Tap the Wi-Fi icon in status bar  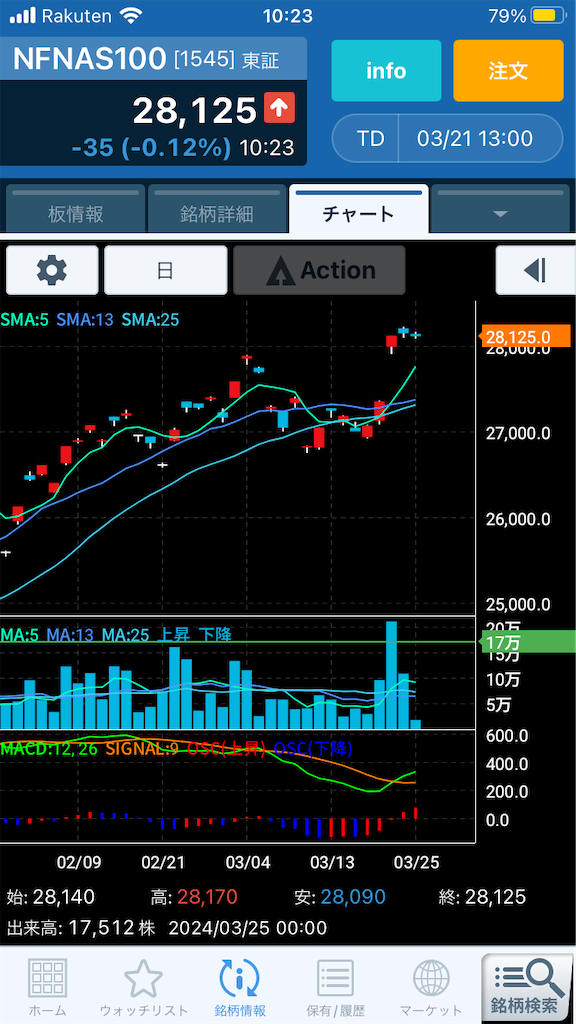coord(132,16)
